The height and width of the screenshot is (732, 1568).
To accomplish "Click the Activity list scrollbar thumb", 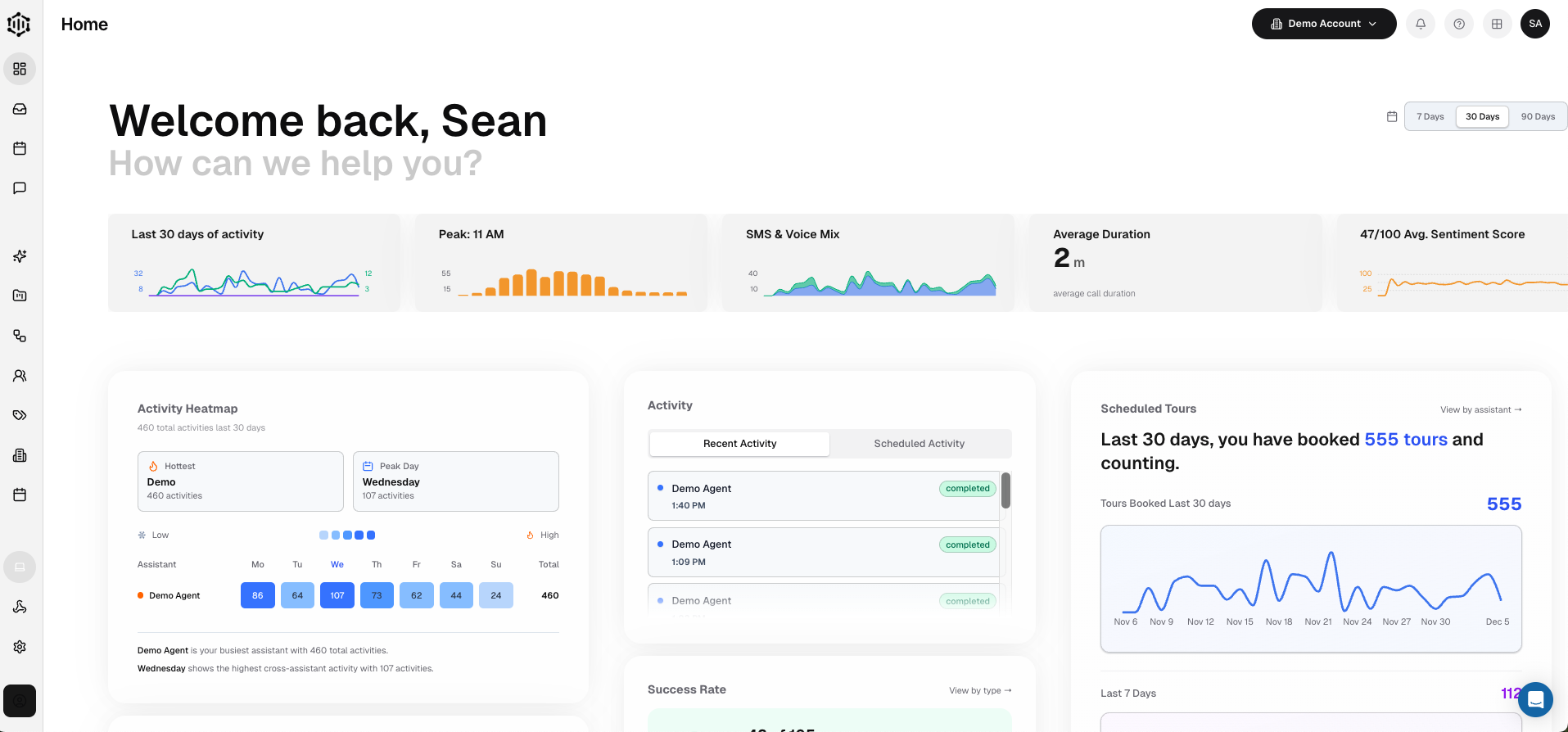I will (1005, 490).
